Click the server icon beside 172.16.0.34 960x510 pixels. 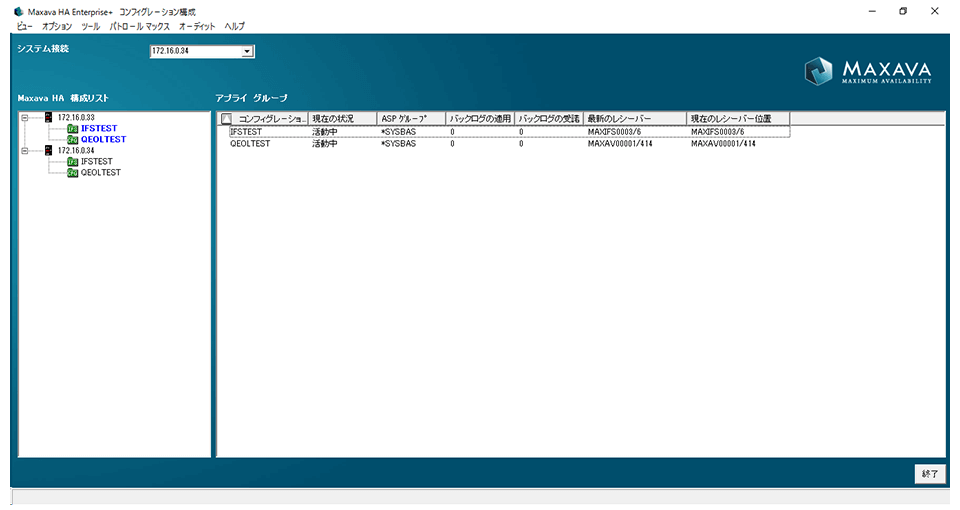48,151
